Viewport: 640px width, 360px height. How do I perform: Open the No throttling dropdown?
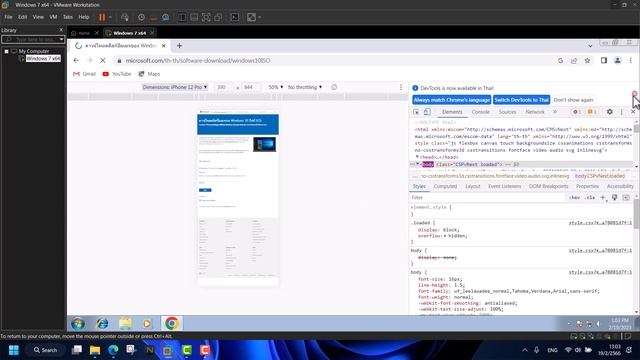(x=304, y=87)
